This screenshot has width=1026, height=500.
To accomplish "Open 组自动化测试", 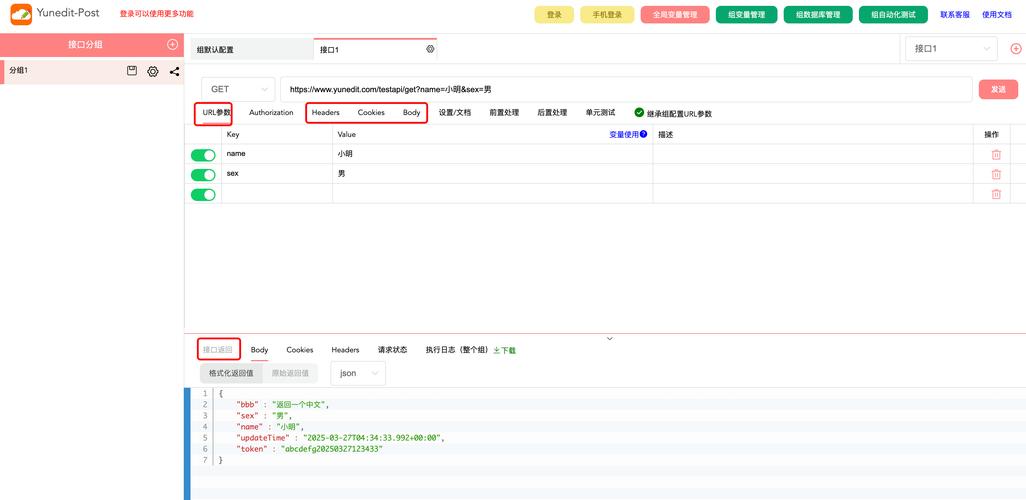I will click(893, 14).
